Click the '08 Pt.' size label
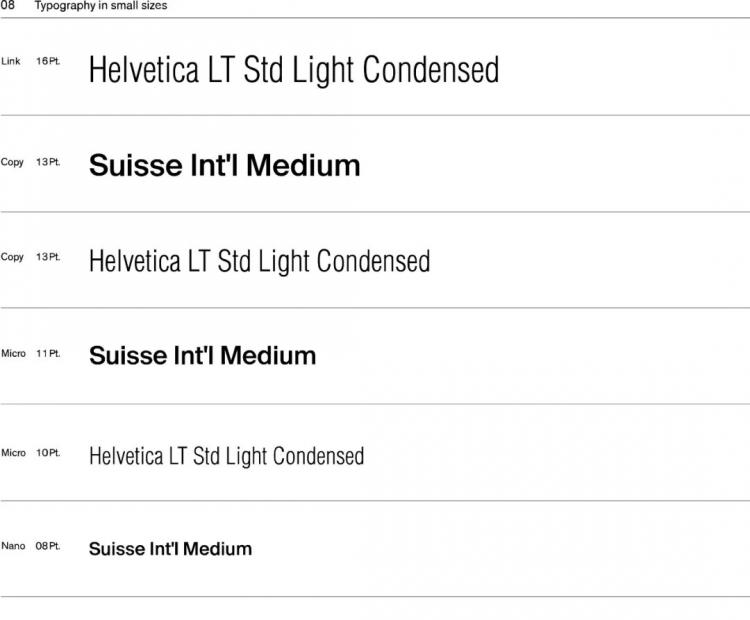 pos(48,546)
